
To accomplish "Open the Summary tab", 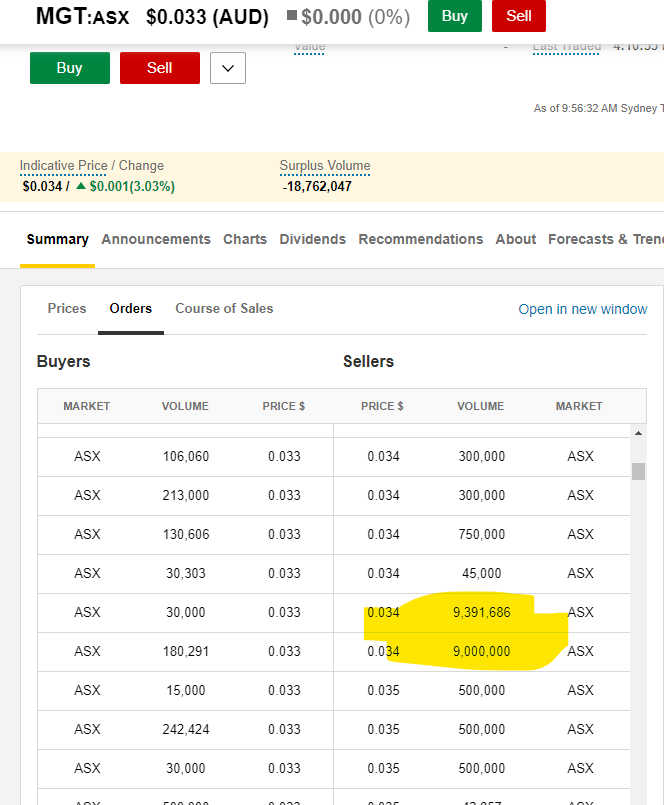I will [x=57, y=239].
